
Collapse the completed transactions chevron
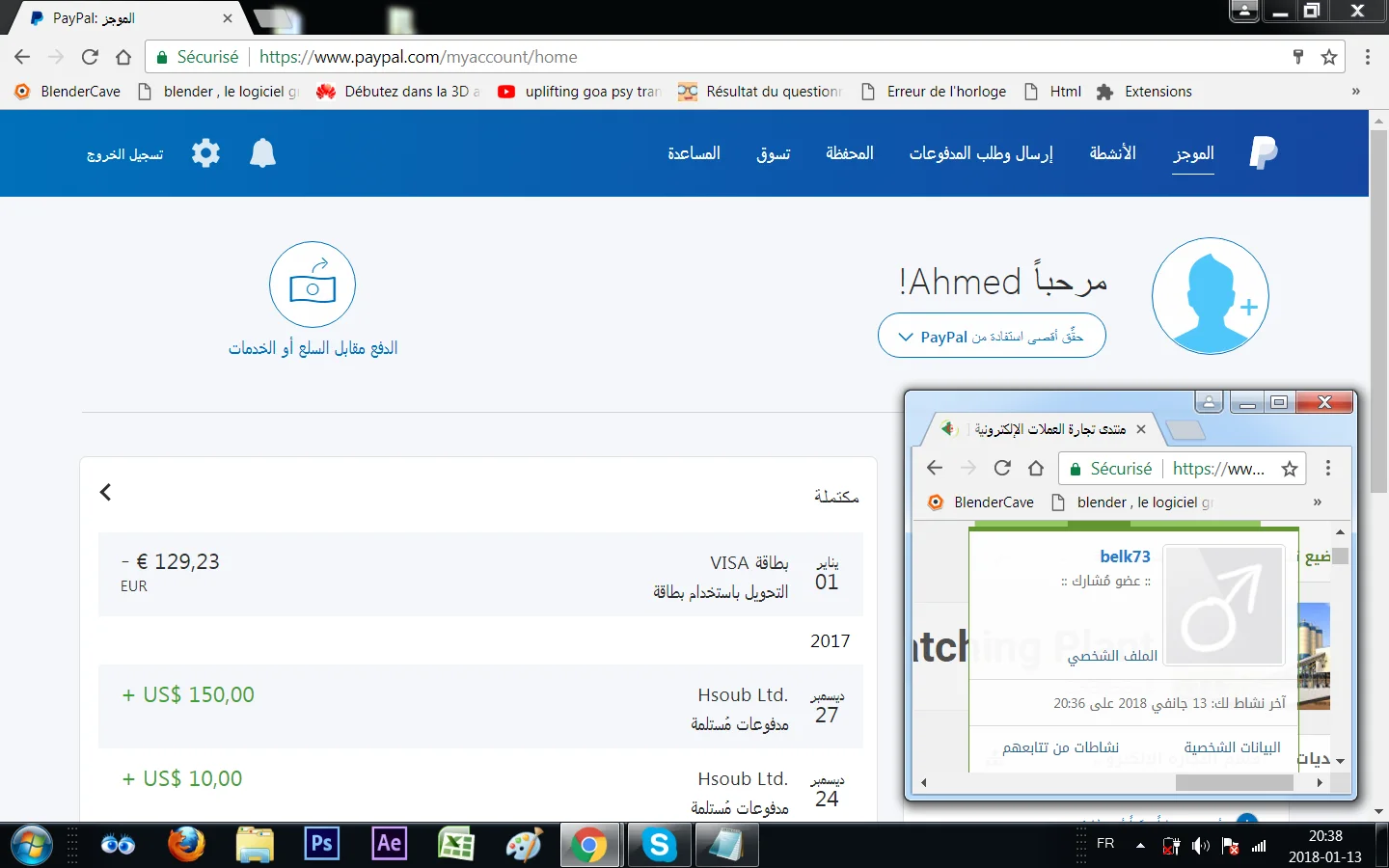point(106,493)
